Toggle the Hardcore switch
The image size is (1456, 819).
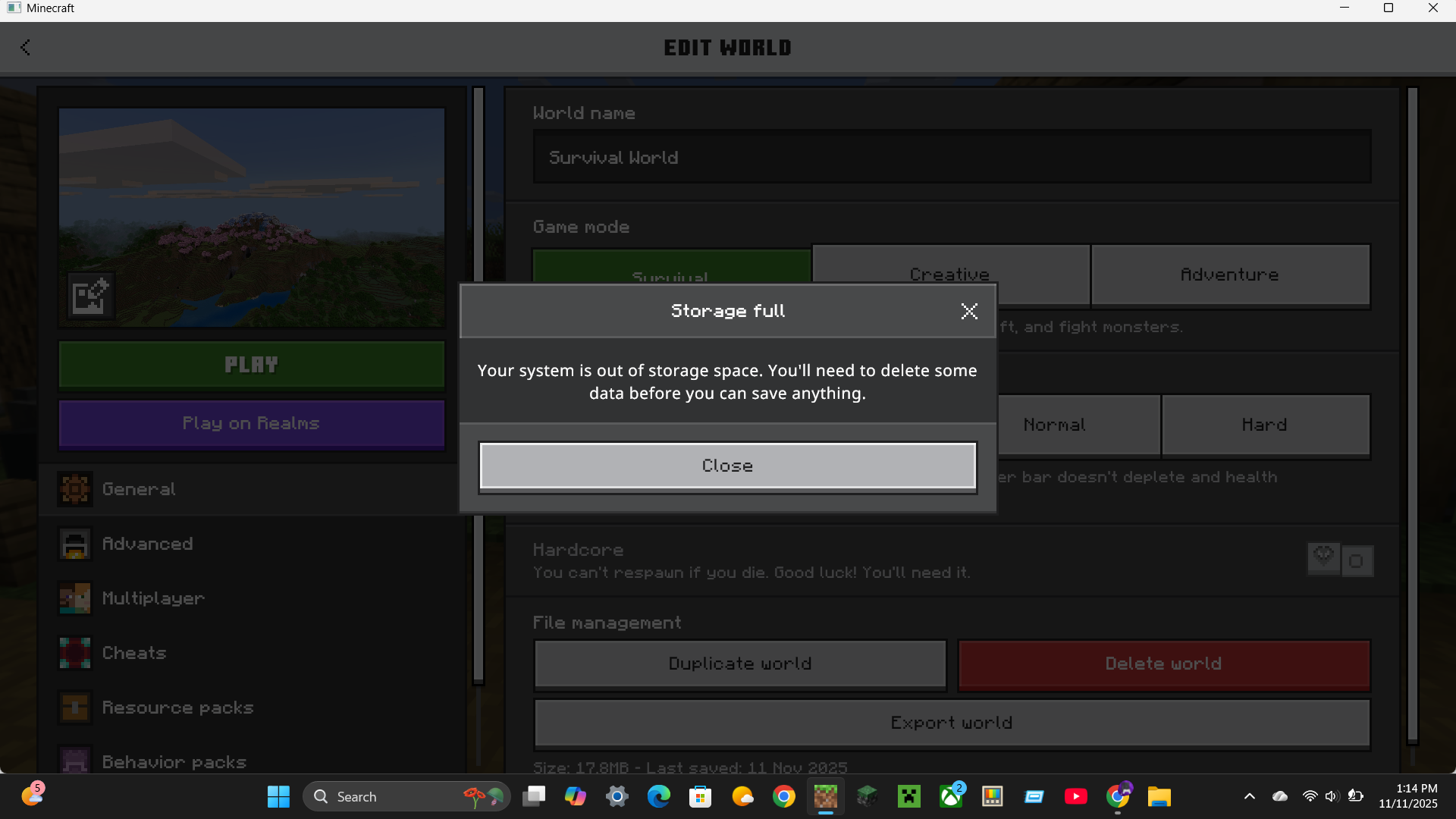click(x=1341, y=560)
